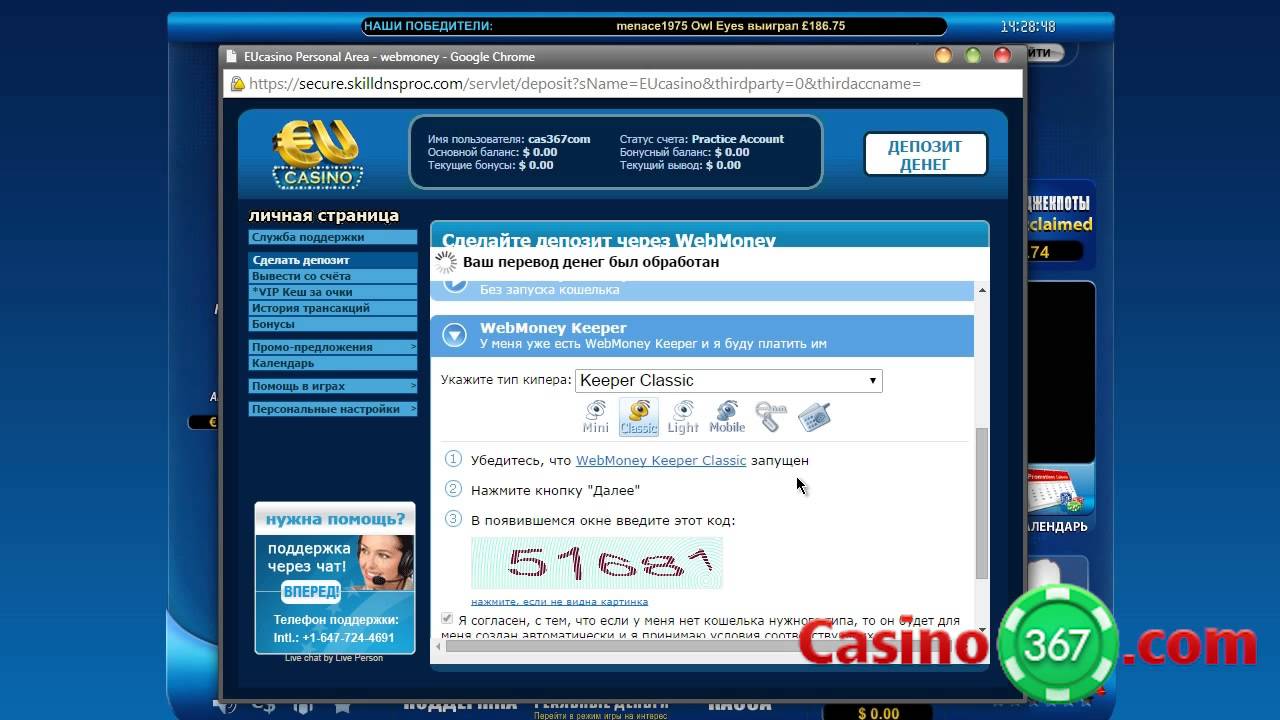Expand Персональные настройки submenu
The height and width of the screenshot is (720, 1280).
(333, 409)
